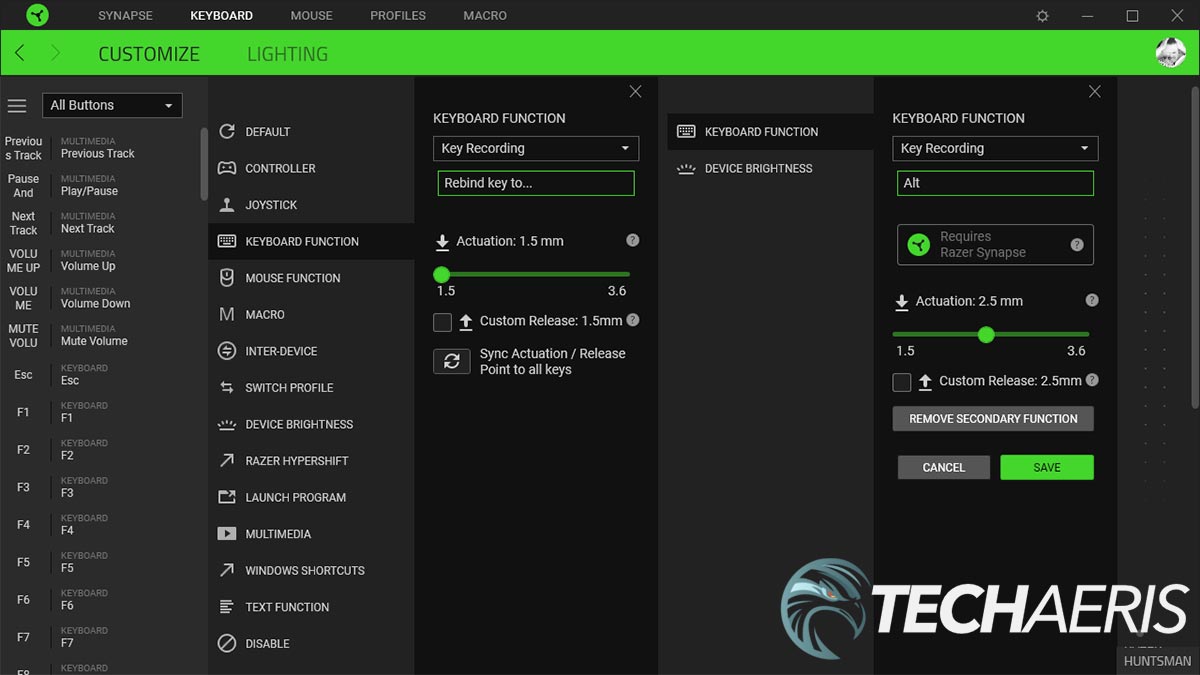Screen dimensions: 1200x675
Task: Switch to the Macro tab
Action: tap(485, 15)
